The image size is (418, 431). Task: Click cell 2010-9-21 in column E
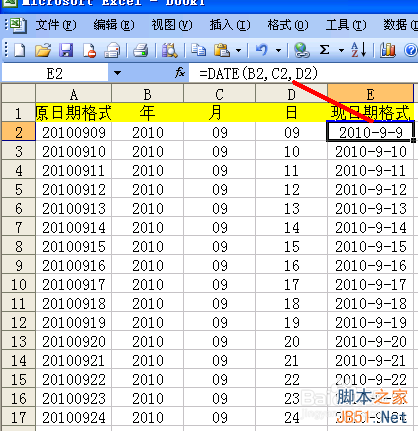[370, 360]
